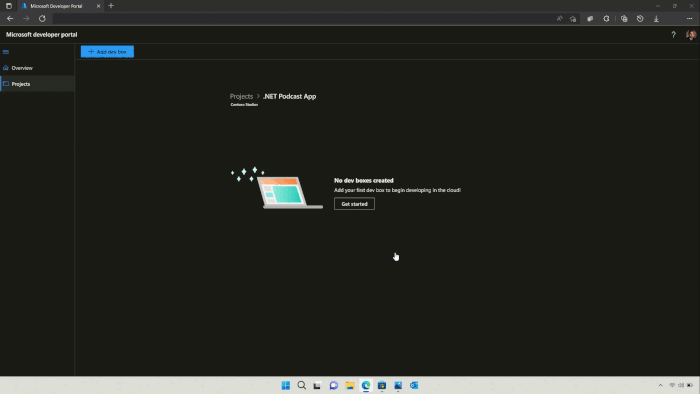700x394 pixels.
Task: Open browser collections icon
Action: tap(624, 19)
